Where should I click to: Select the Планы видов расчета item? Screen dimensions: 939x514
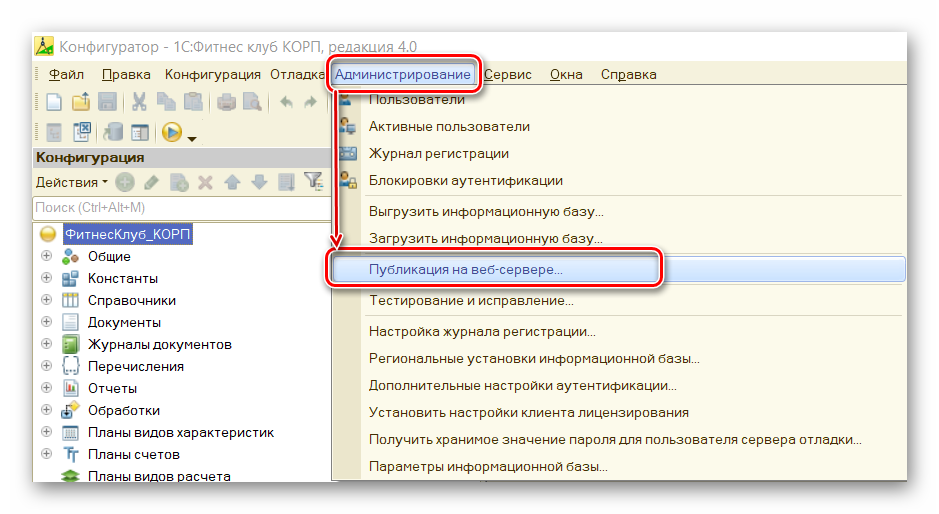coord(159,476)
